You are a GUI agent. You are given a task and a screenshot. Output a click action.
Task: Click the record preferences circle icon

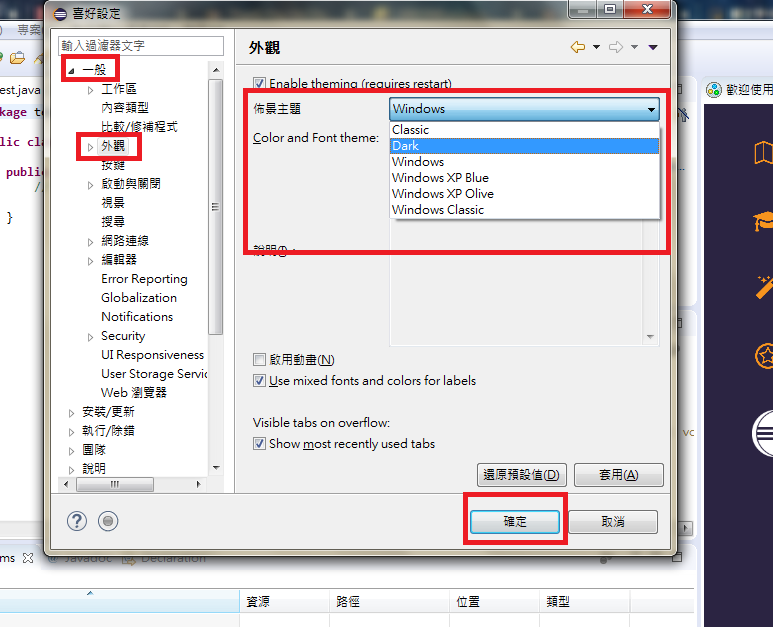click(x=108, y=521)
